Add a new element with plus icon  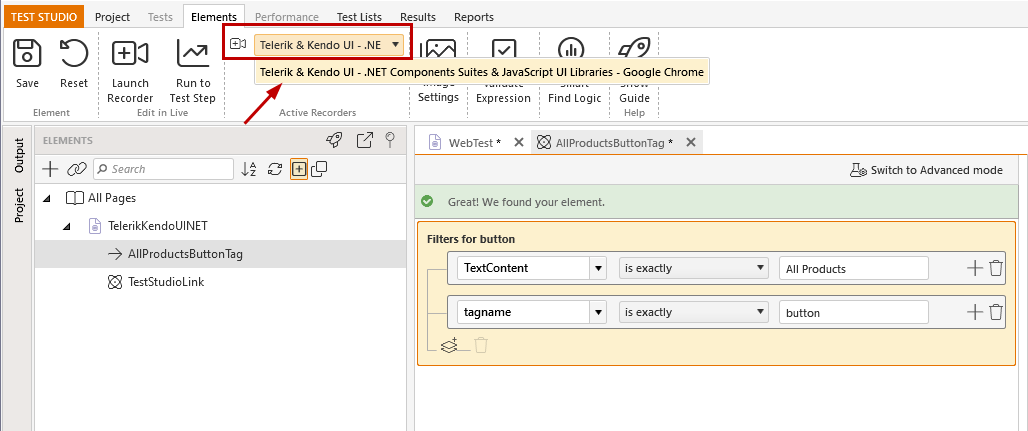coord(50,169)
